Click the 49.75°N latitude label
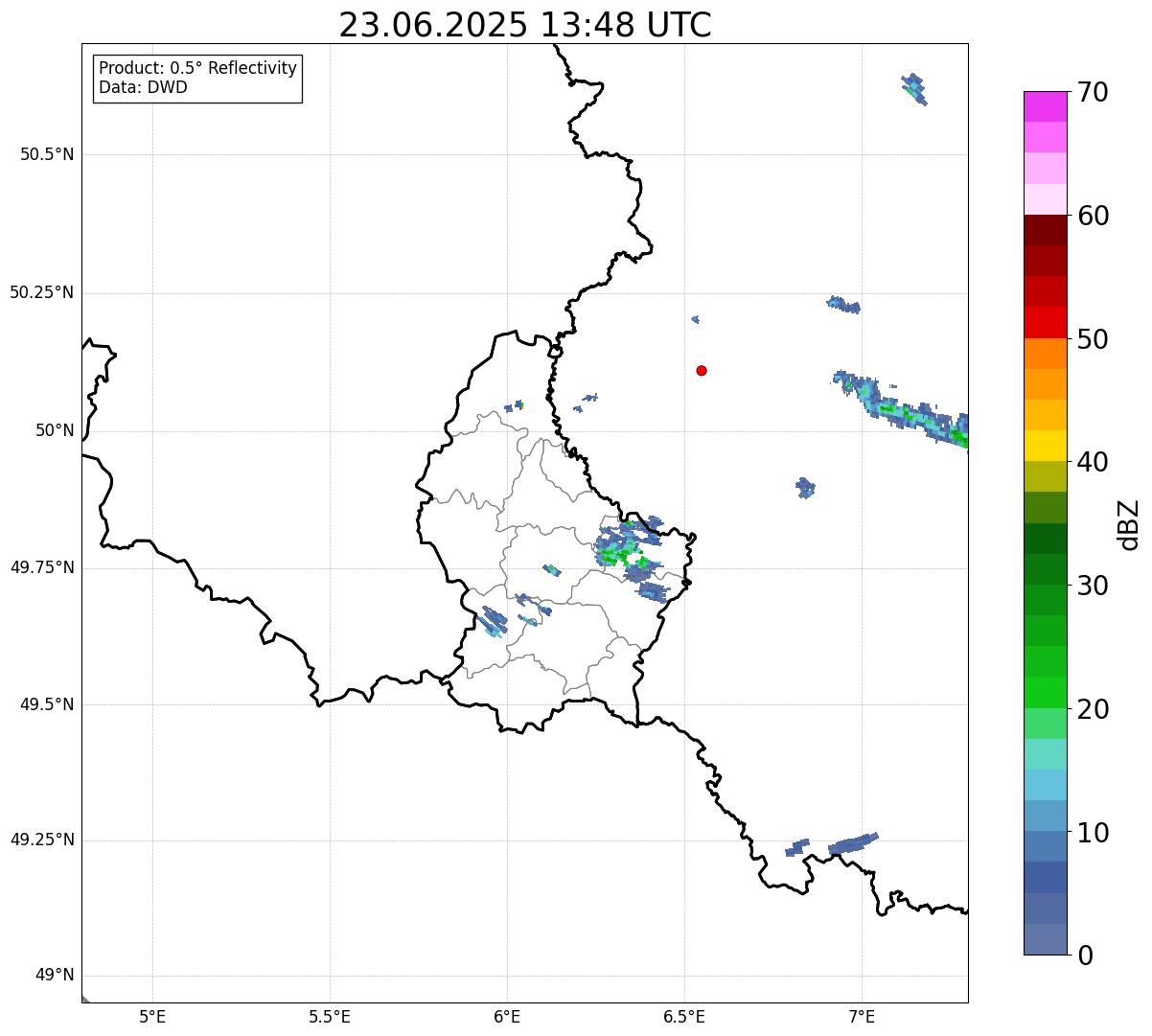The width and height of the screenshot is (1152, 1036). [42, 567]
